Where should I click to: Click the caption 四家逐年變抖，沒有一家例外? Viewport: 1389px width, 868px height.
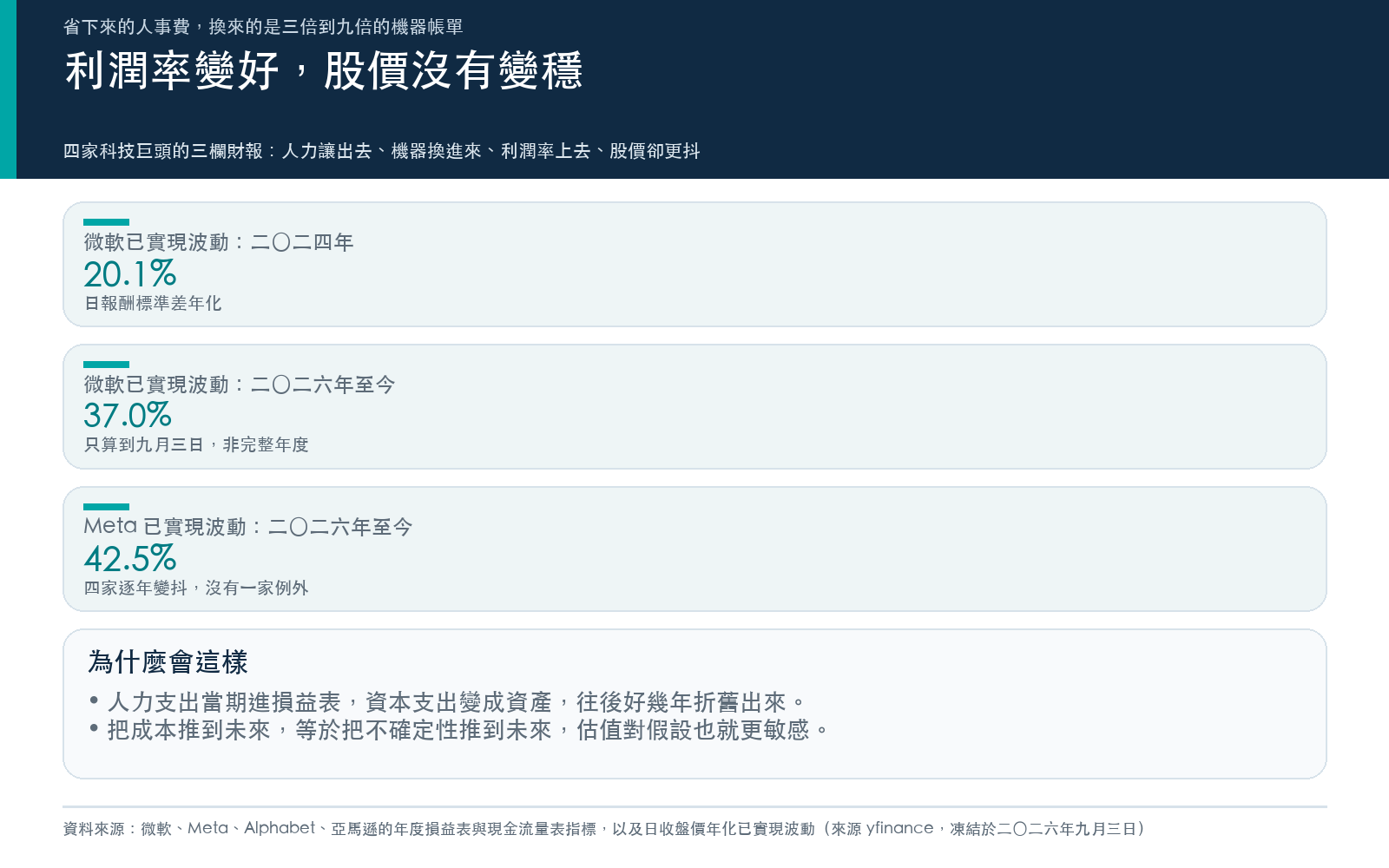pyautogui.click(x=196, y=588)
